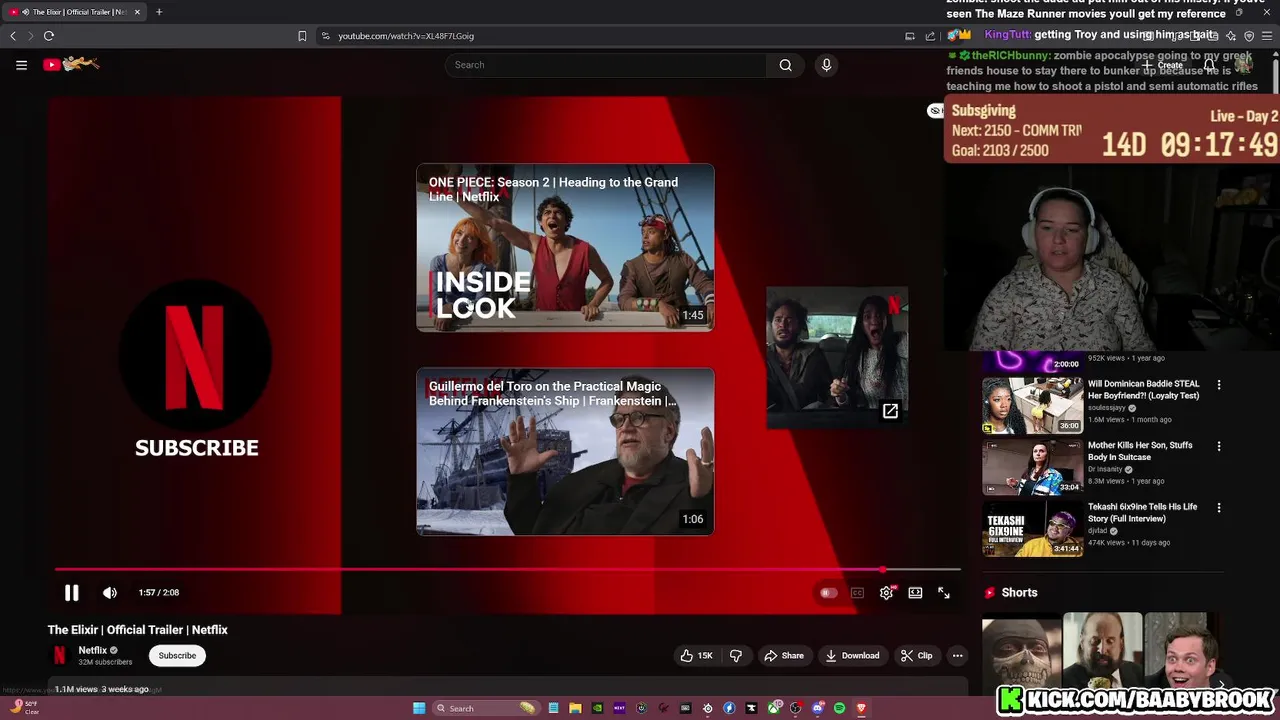Like the video (15K thumbs up)

click(x=697, y=656)
